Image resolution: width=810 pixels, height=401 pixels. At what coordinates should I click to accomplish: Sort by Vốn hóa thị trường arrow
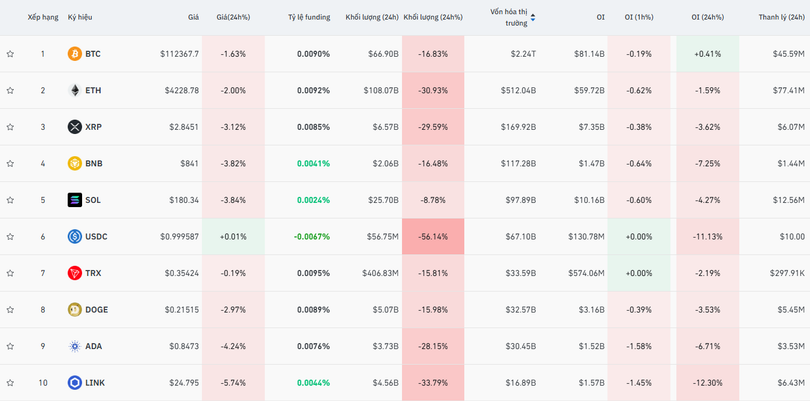pyautogui.click(x=532, y=17)
